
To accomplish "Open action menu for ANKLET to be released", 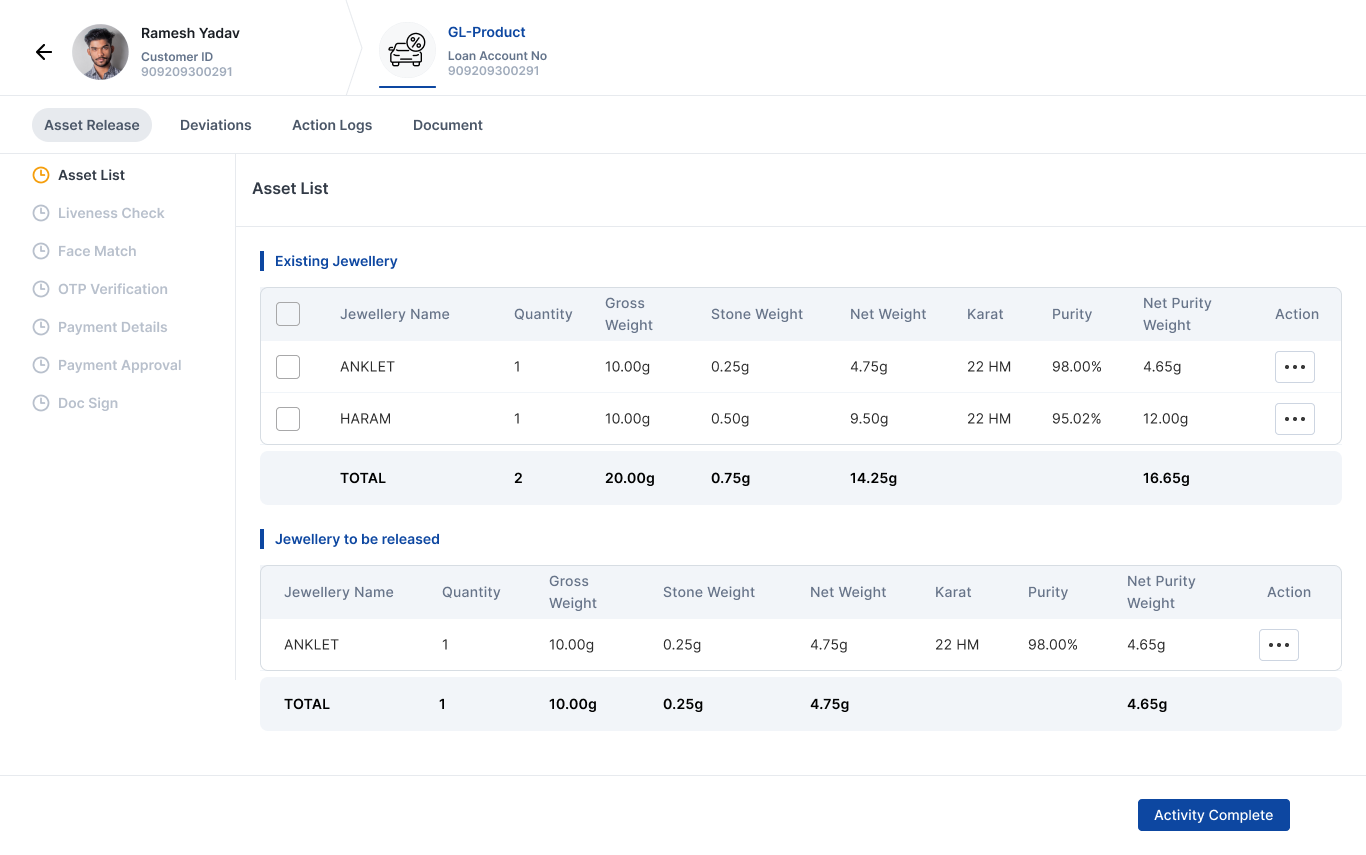I will point(1278,645).
